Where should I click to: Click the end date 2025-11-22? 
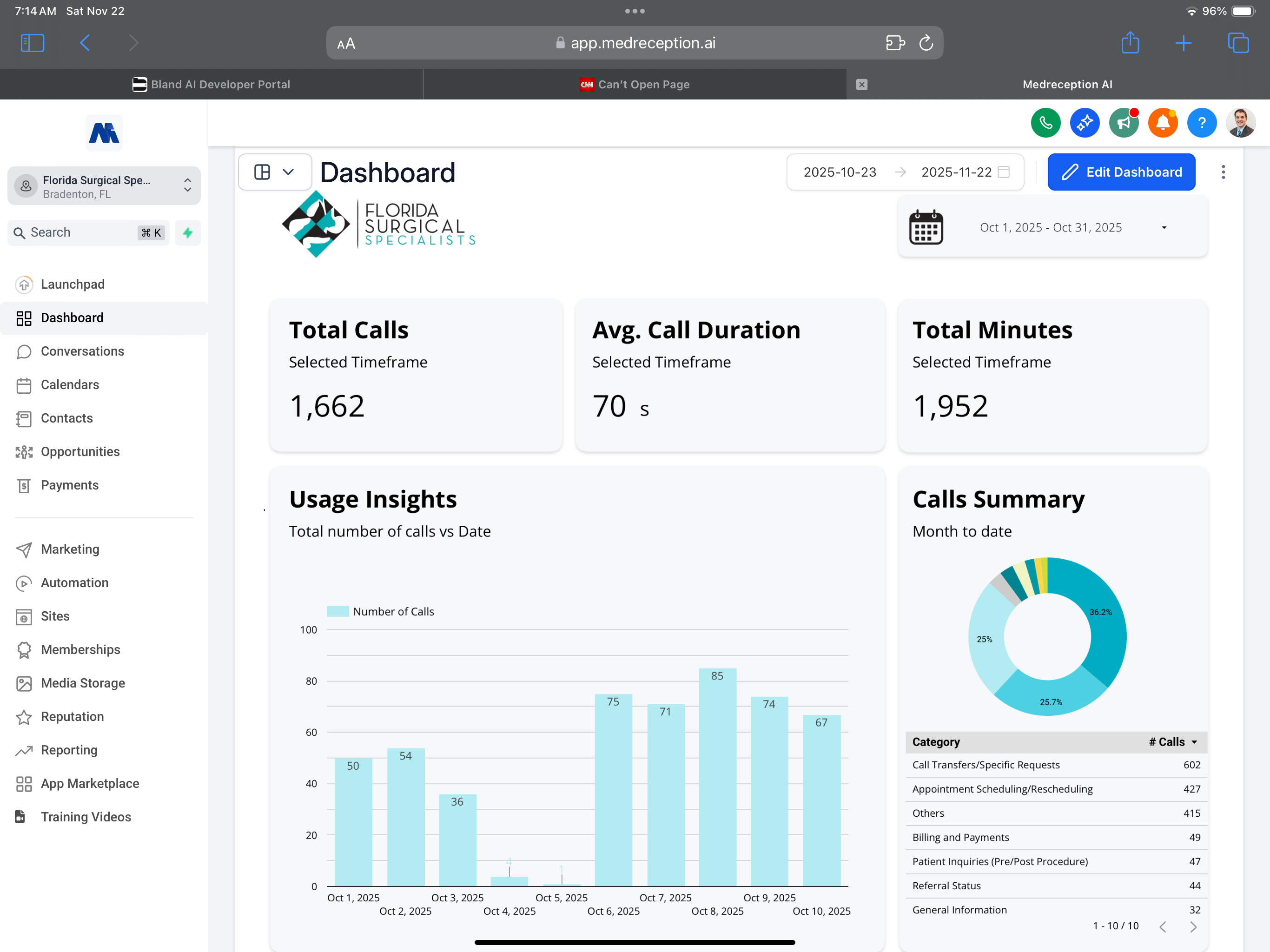956,172
